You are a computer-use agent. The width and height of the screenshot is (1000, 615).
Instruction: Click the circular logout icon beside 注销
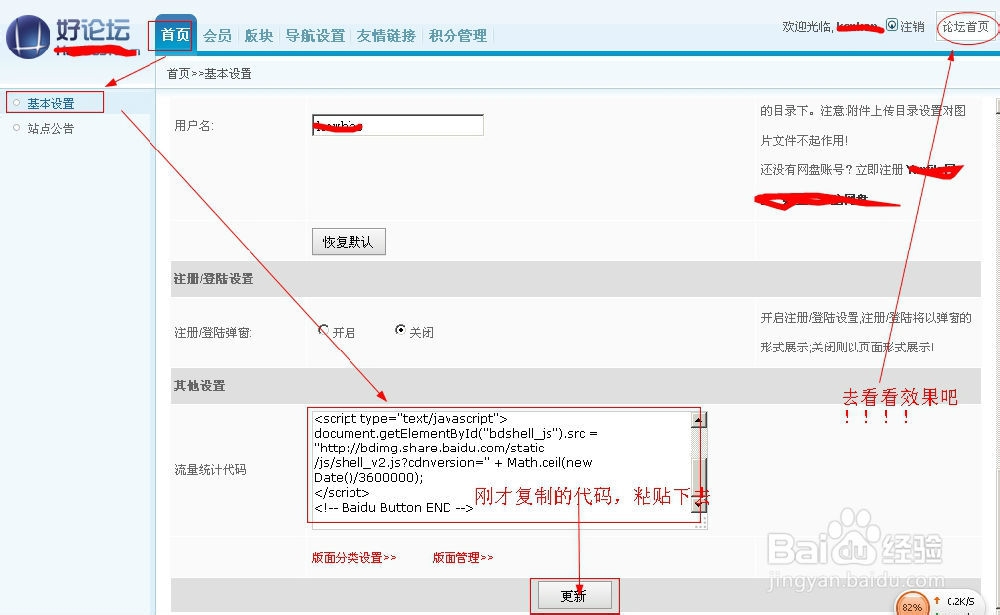[890, 27]
